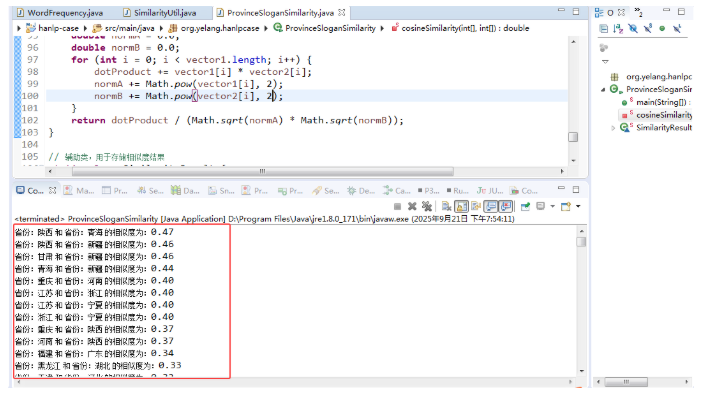
Task: Click line 102 return statement in editor
Action: (x=237, y=120)
